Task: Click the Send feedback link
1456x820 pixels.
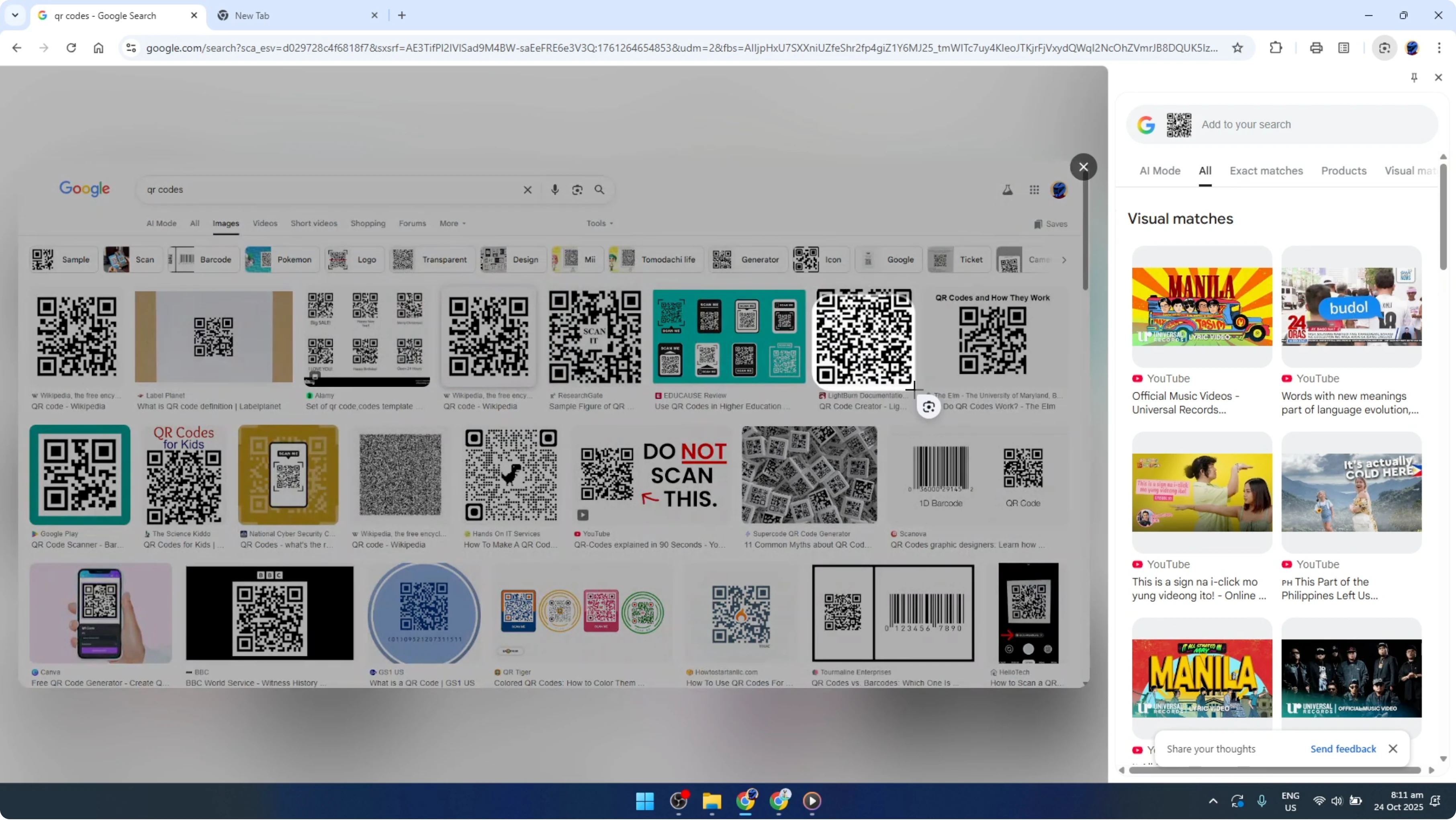Action: pyautogui.click(x=1344, y=748)
